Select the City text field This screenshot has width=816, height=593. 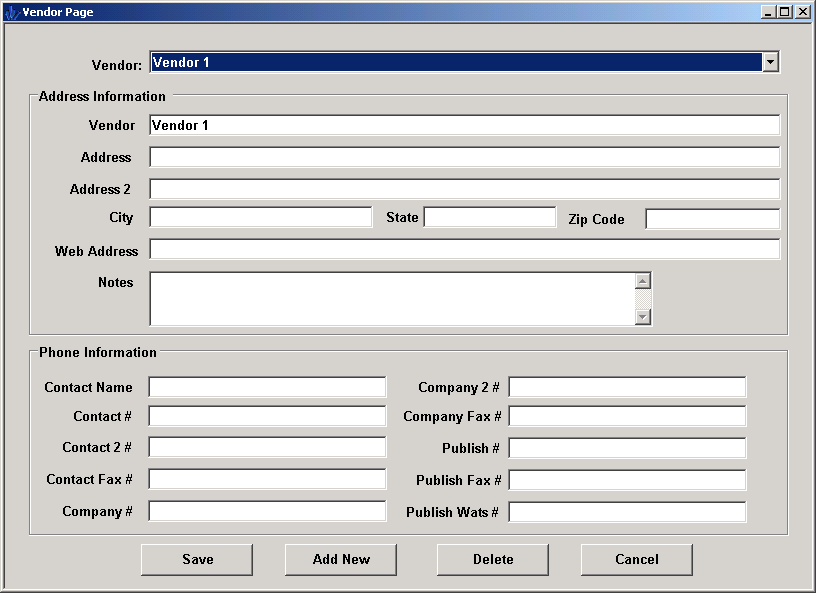260,218
